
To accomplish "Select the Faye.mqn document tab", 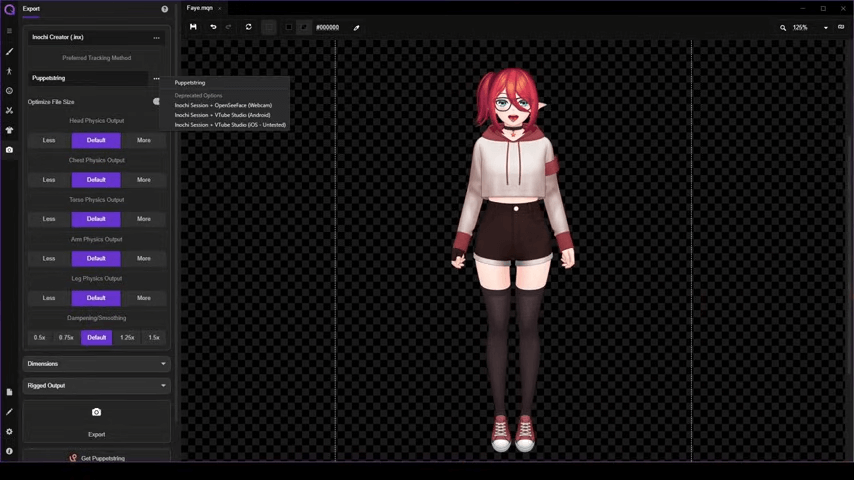I will (x=200, y=8).
